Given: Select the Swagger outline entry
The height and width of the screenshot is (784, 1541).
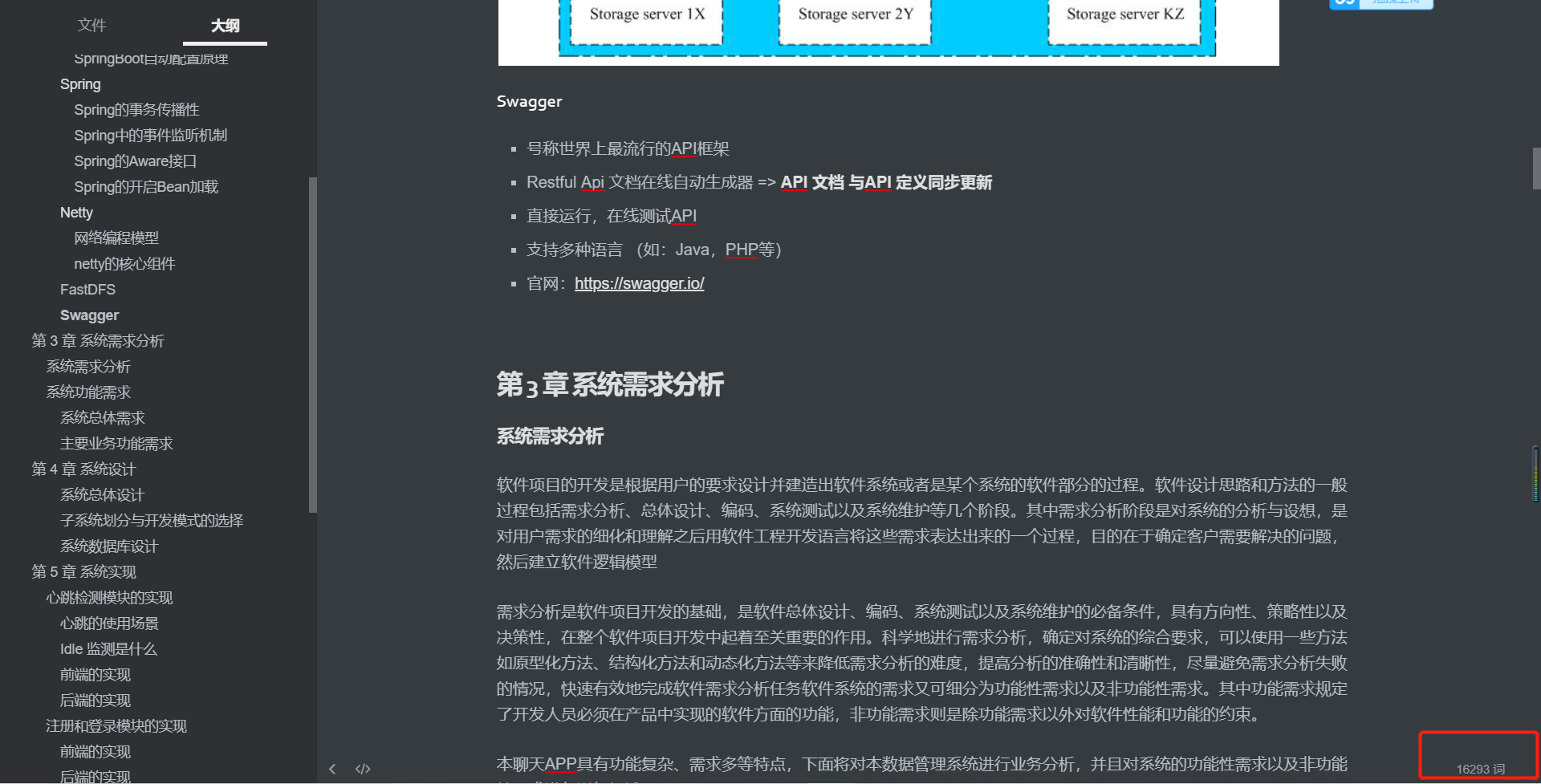Looking at the screenshot, I should pos(89,315).
